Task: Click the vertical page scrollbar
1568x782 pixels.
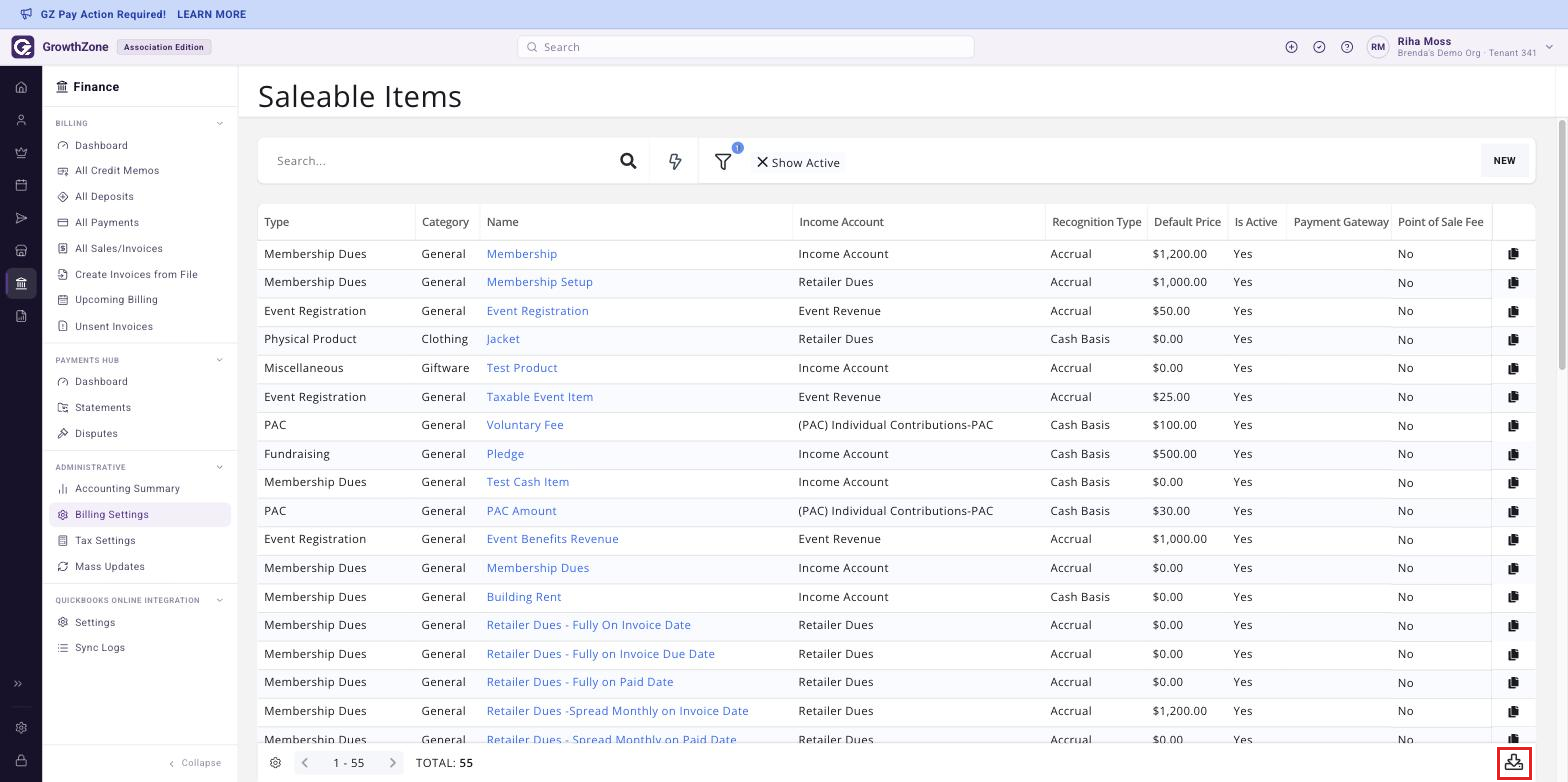Action: click(1562, 245)
